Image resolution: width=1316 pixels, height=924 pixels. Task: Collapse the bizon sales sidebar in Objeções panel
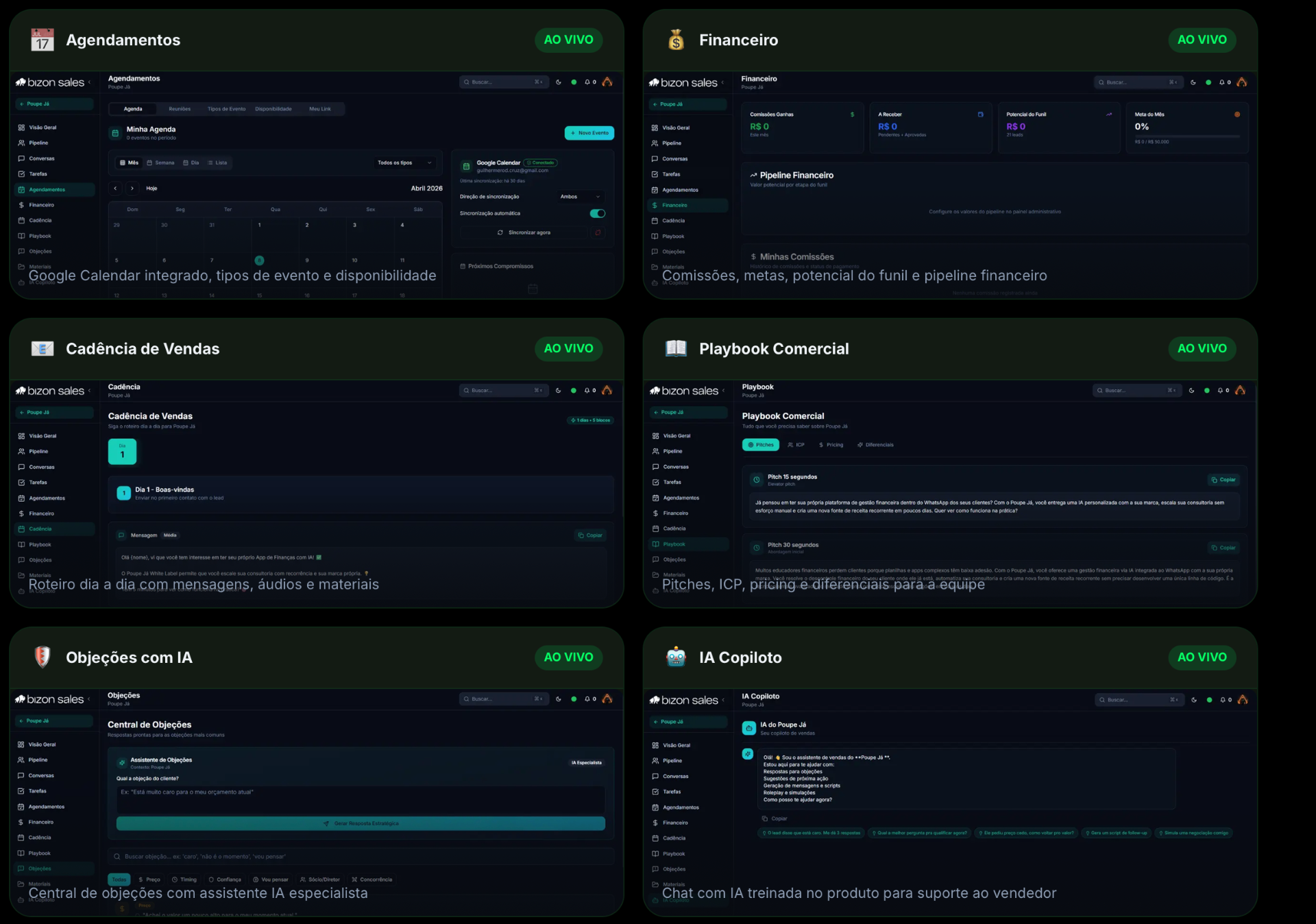(89, 699)
